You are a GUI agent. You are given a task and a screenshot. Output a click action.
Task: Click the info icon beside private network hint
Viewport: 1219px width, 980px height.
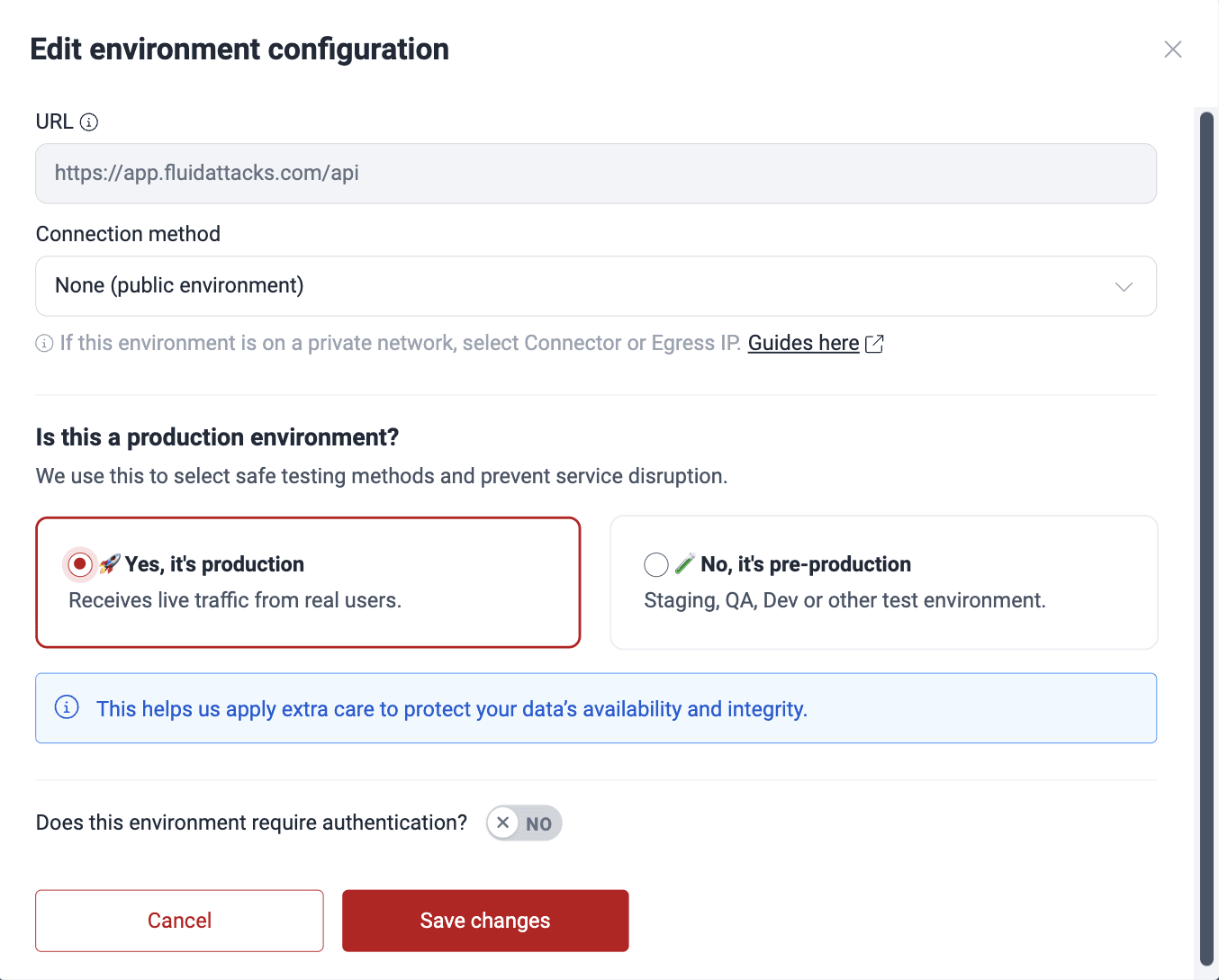[44, 344]
